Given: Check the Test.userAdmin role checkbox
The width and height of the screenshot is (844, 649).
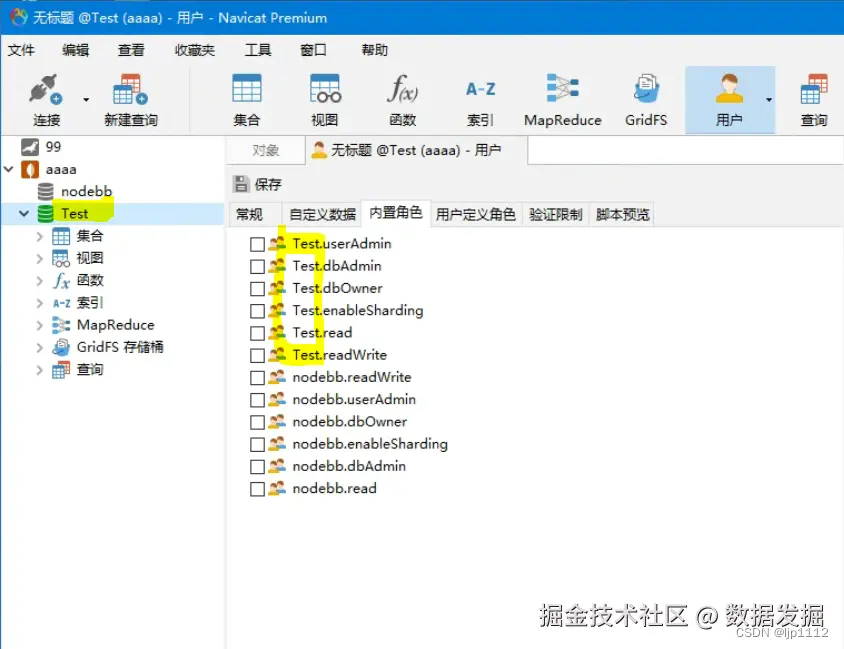Looking at the screenshot, I should (257, 244).
